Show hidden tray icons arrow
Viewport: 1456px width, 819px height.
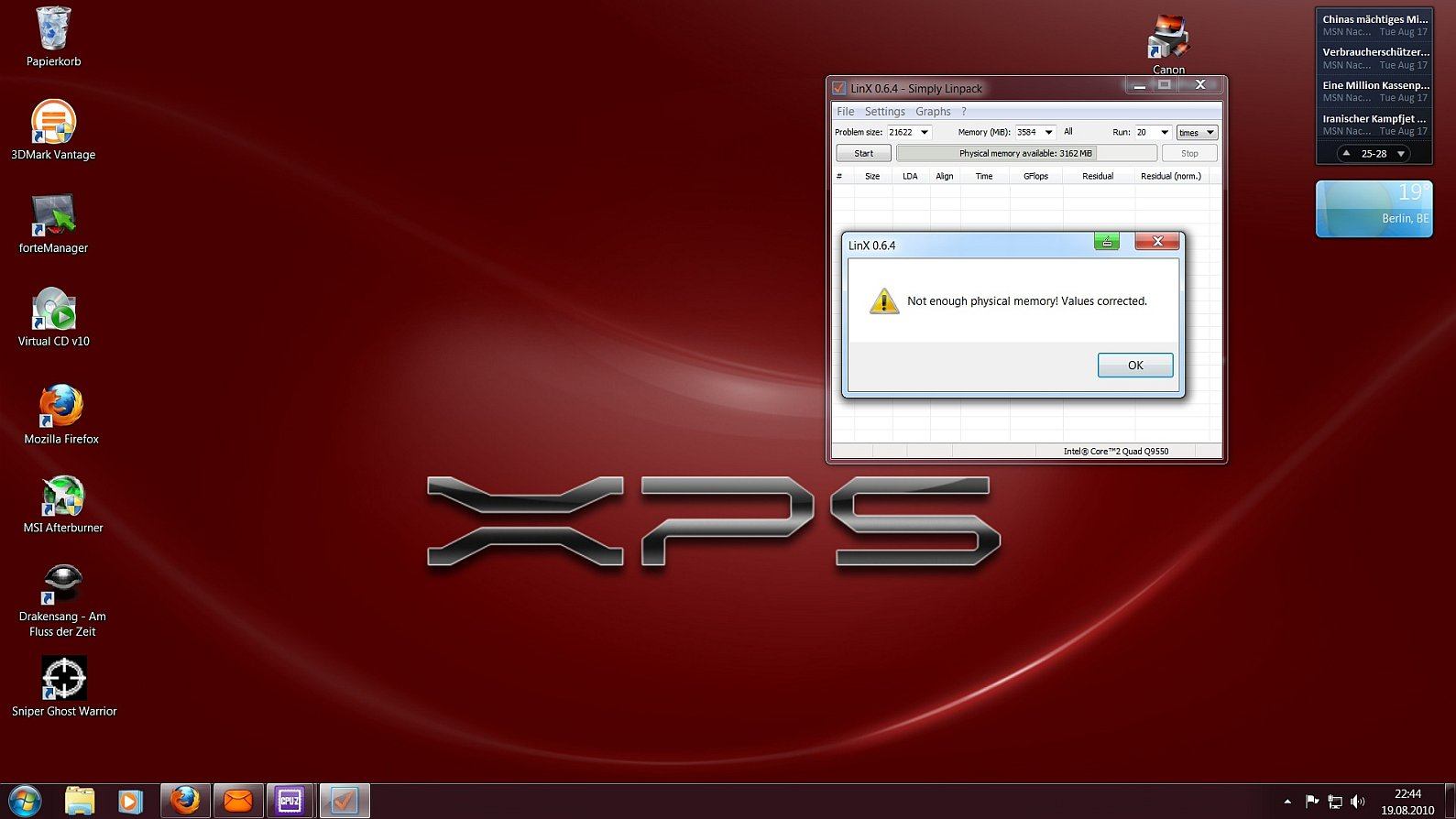(x=1287, y=802)
